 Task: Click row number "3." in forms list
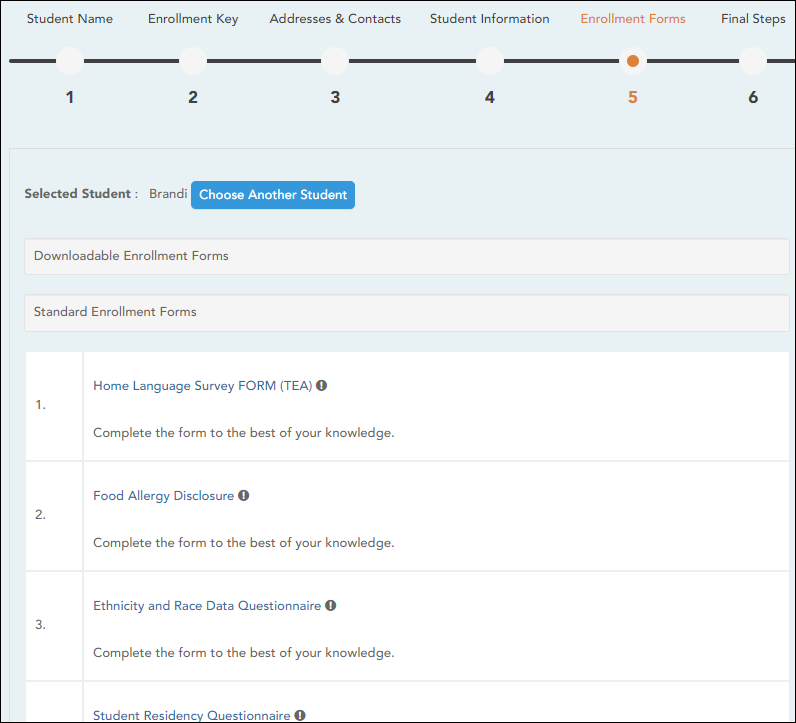tap(41, 625)
